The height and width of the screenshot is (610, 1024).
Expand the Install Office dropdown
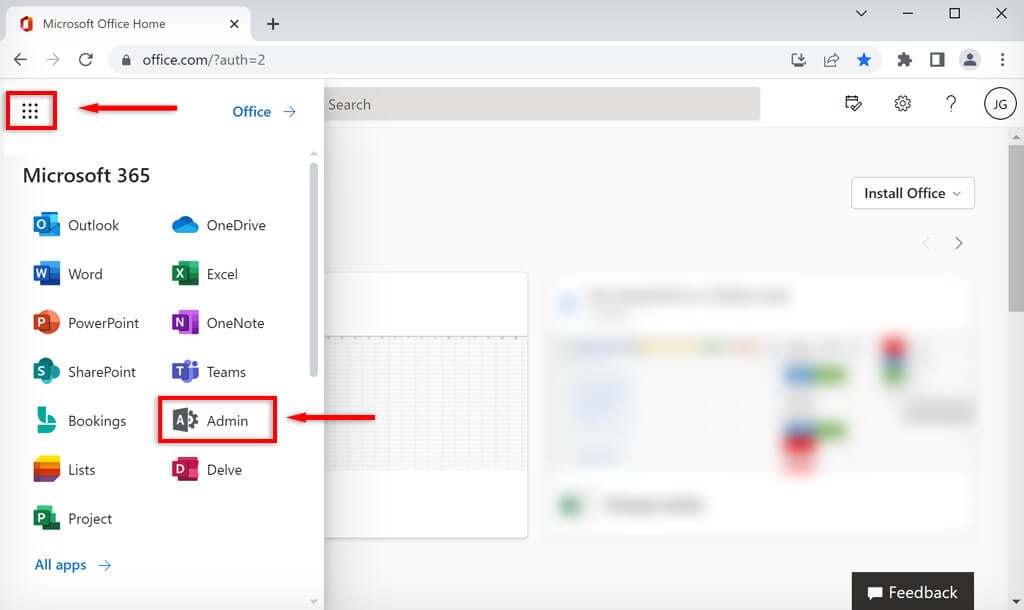click(912, 193)
